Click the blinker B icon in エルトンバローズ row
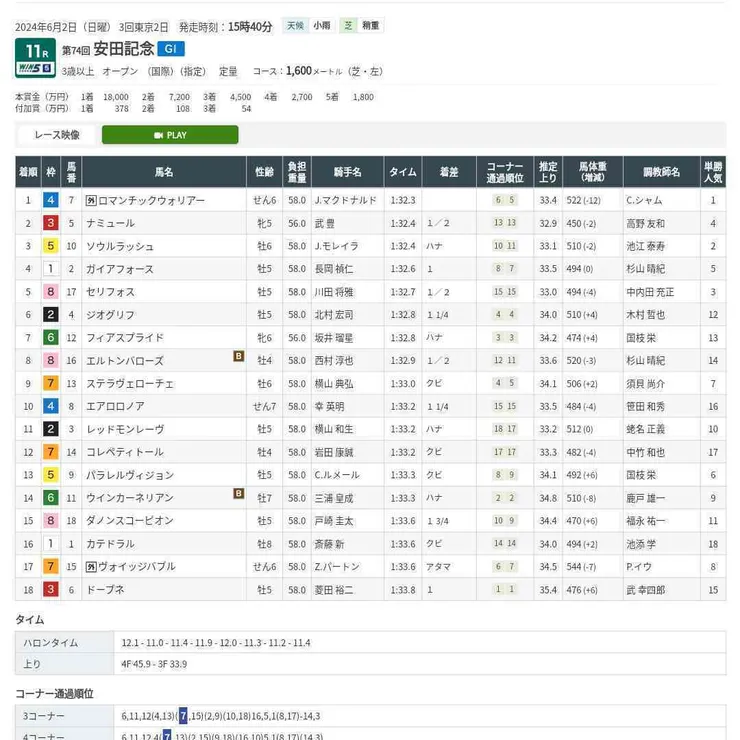The width and height of the screenshot is (740, 740). 238,355
